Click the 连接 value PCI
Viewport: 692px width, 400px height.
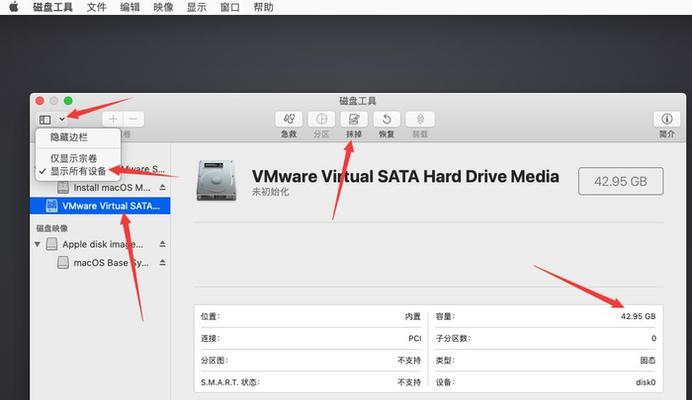[414, 338]
